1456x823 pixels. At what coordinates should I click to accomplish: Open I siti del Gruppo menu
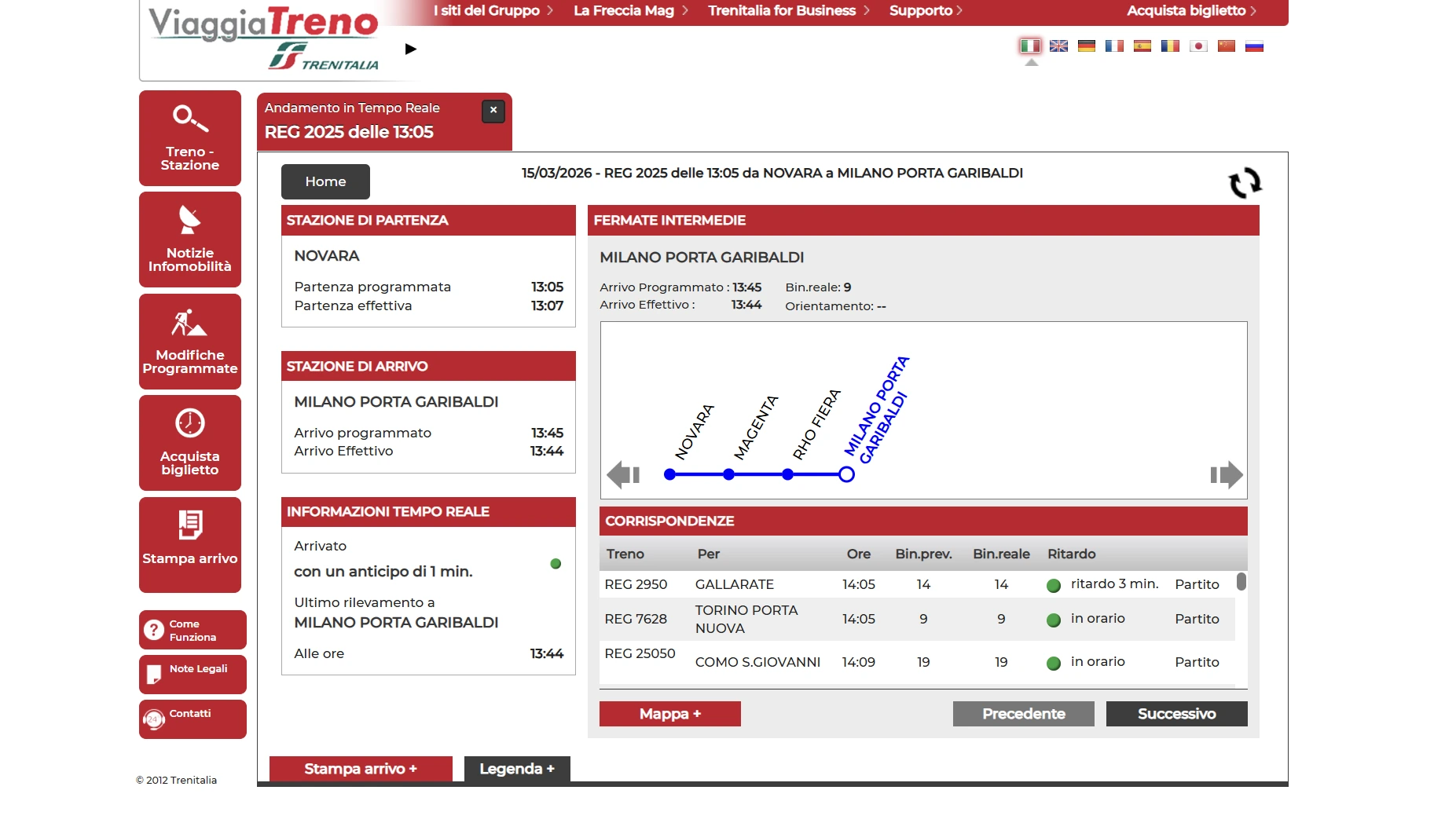click(x=493, y=11)
